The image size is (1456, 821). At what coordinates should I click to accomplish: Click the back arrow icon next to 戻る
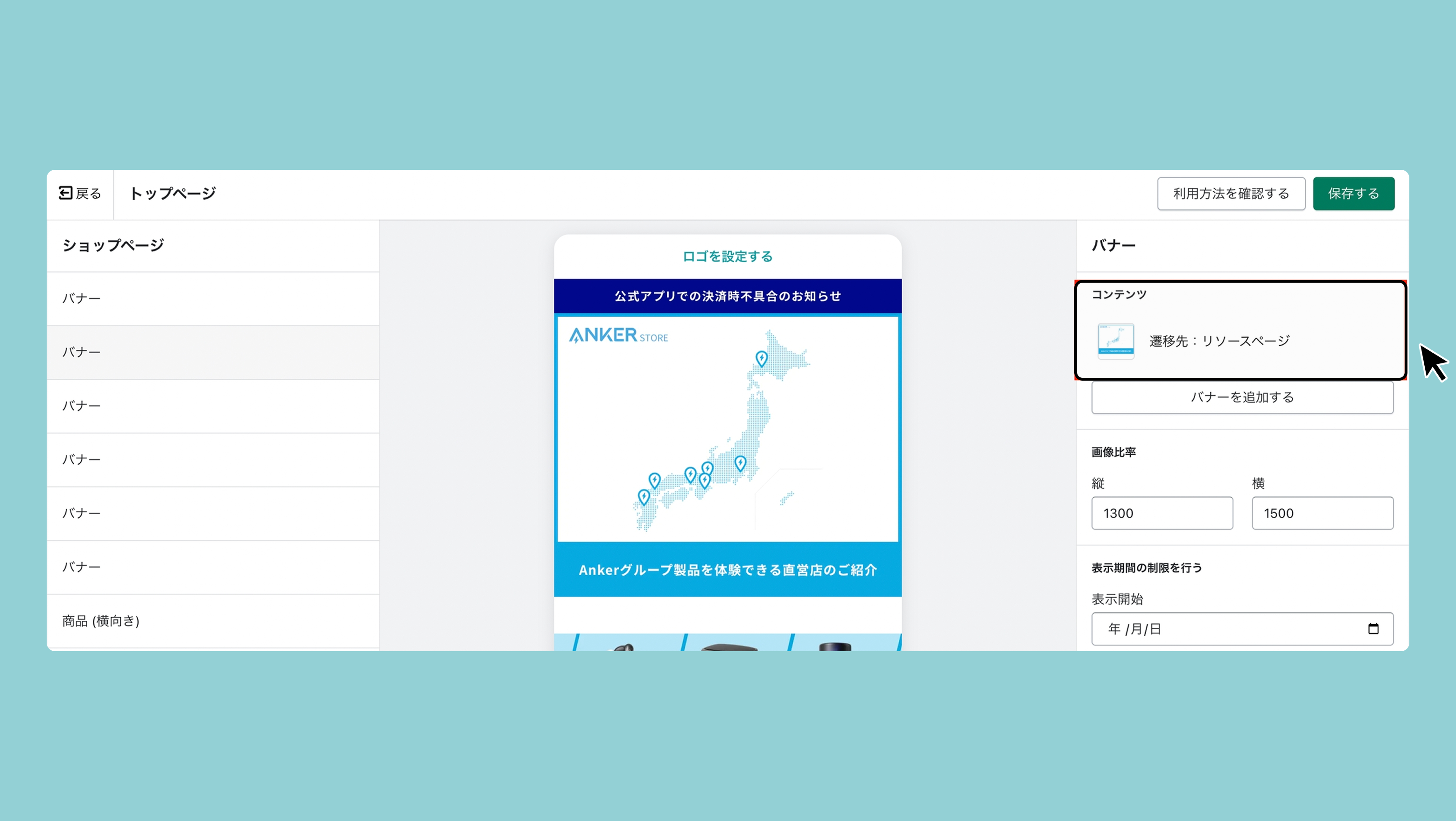tap(65, 193)
